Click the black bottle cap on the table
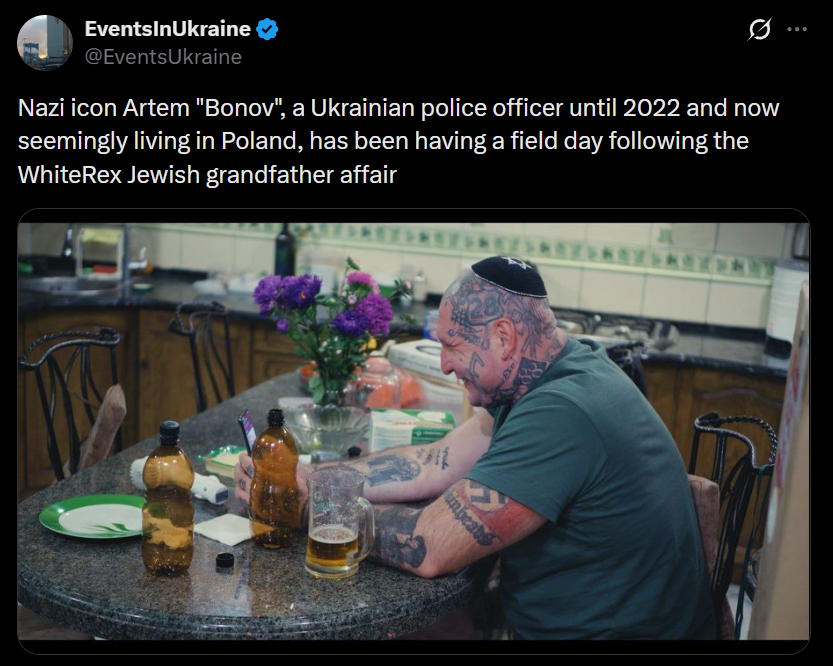This screenshot has height=666, width=833. 225,561
